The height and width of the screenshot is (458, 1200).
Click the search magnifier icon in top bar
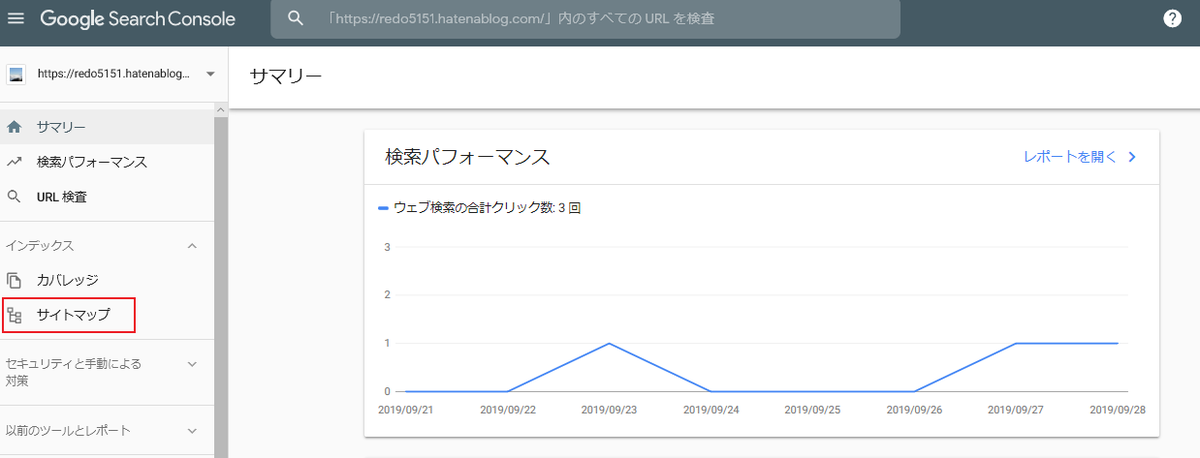point(295,19)
